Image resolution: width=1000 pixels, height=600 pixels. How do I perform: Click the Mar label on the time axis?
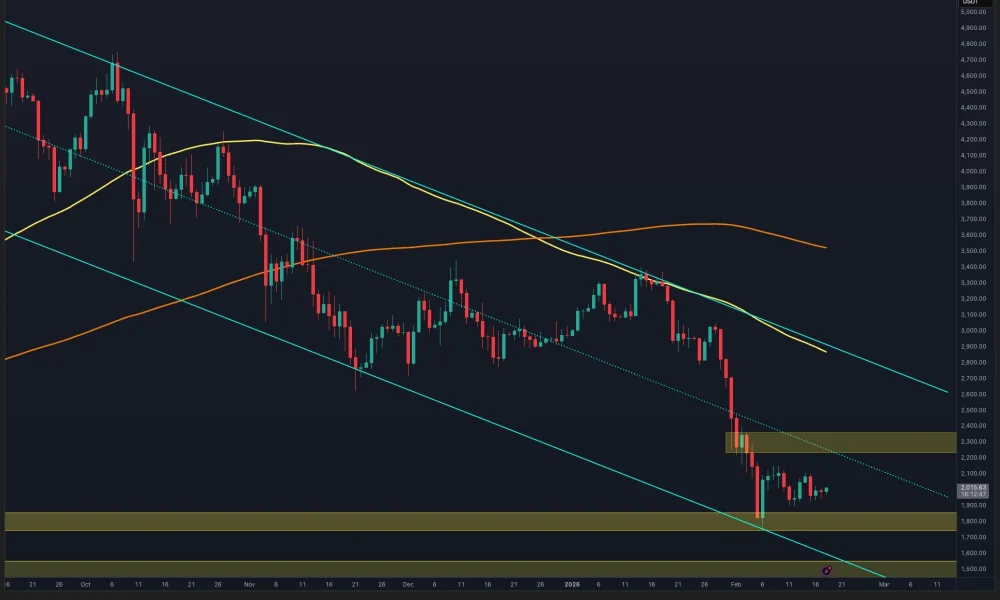[884, 584]
